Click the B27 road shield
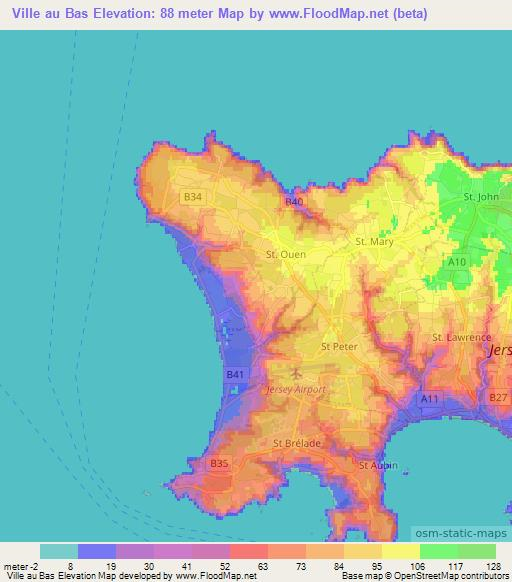Image resolution: width=512 pixels, height=582 pixels. point(498,398)
